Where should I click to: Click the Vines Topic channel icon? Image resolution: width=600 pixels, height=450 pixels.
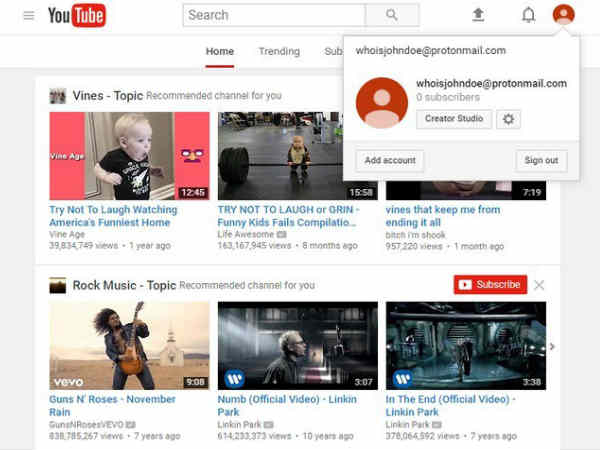click(x=57, y=96)
